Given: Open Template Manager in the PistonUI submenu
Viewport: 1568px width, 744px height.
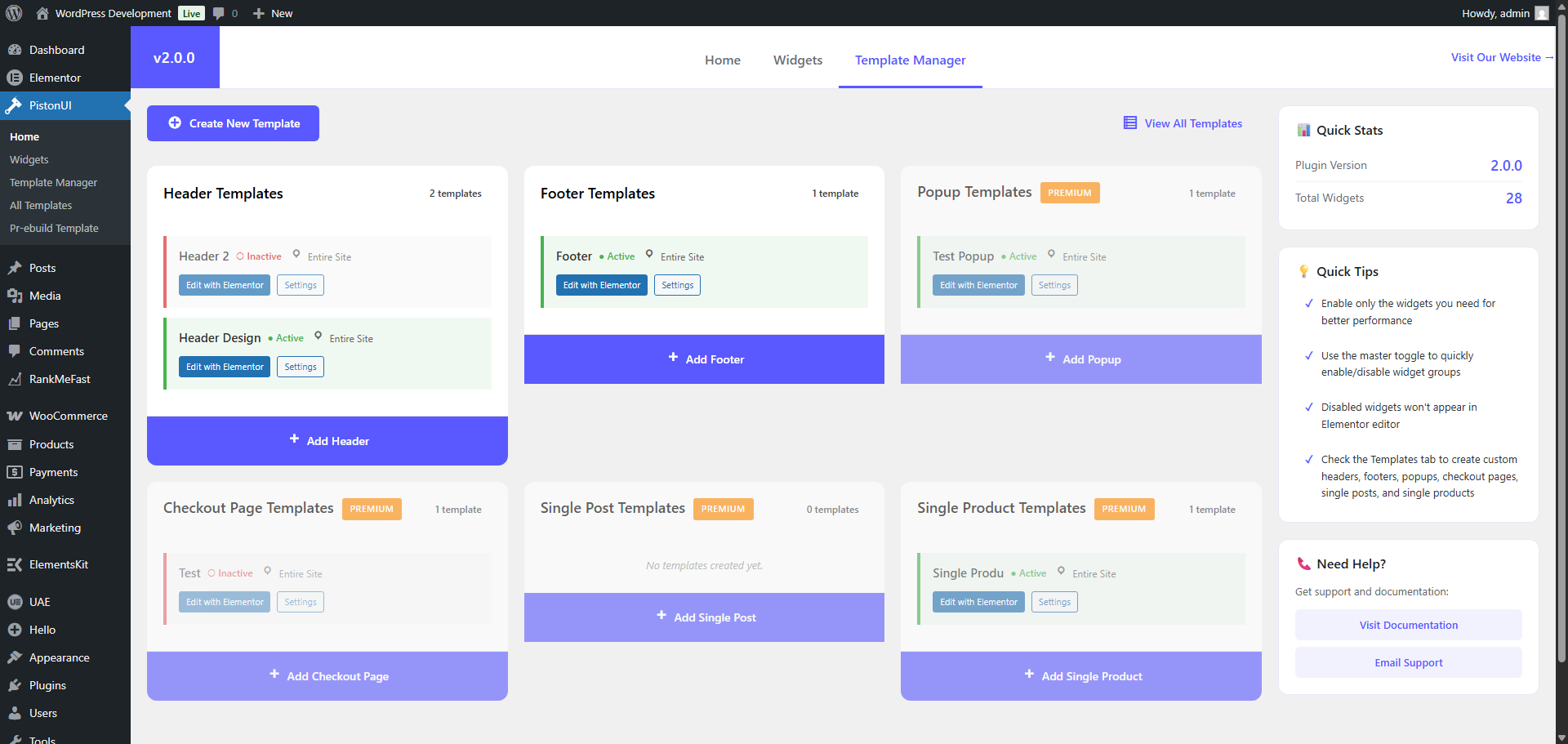Looking at the screenshot, I should pyautogui.click(x=53, y=182).
